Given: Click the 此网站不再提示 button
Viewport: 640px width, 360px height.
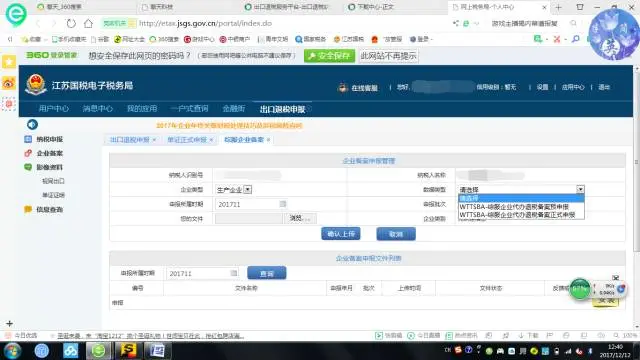Looking at the screenshot, I should [x=388, y=56].
